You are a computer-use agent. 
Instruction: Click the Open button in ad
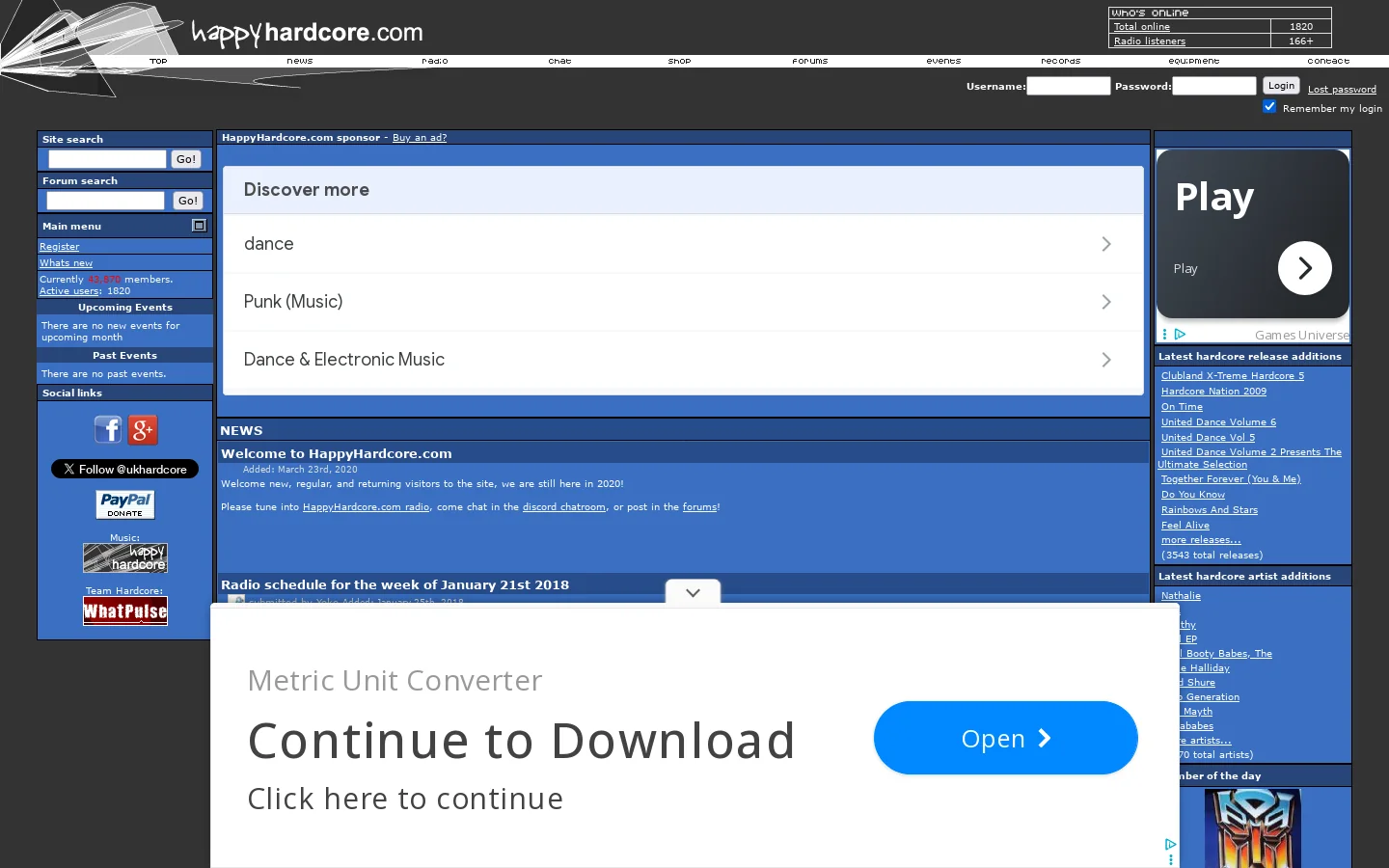[1006, 738]
